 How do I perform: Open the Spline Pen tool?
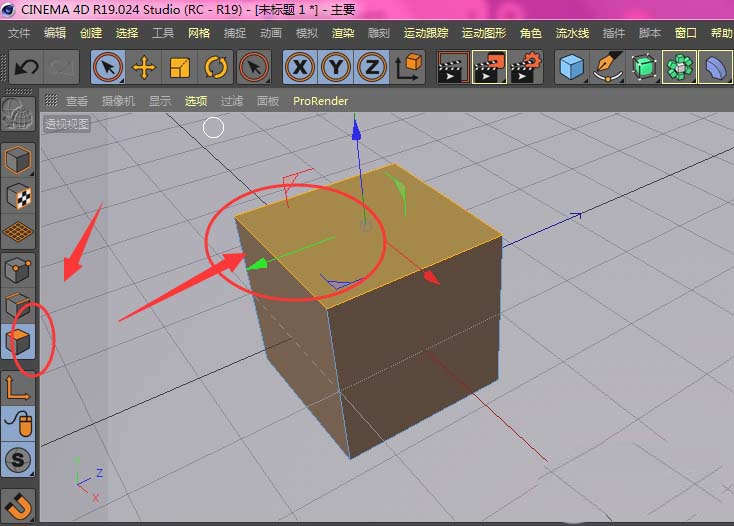(608, 67)
